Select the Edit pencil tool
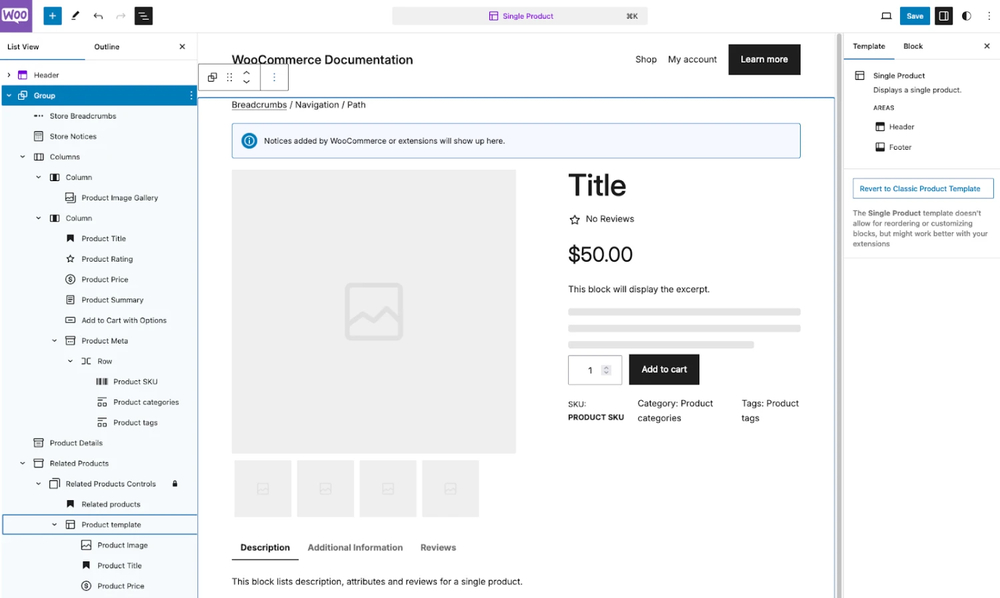Viewport: 1000px width, 598px height. click(75, 15)
